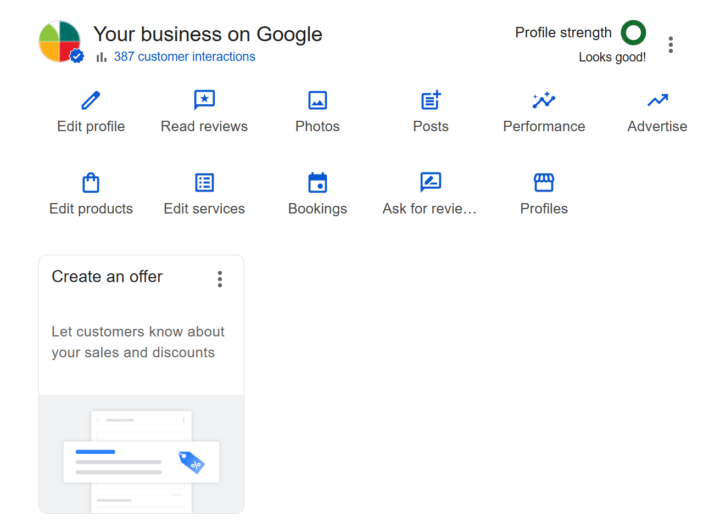Click the Profile strength green ring indicator
The height and width of the screenshot is (528, 720).
[x=633, y=33]
